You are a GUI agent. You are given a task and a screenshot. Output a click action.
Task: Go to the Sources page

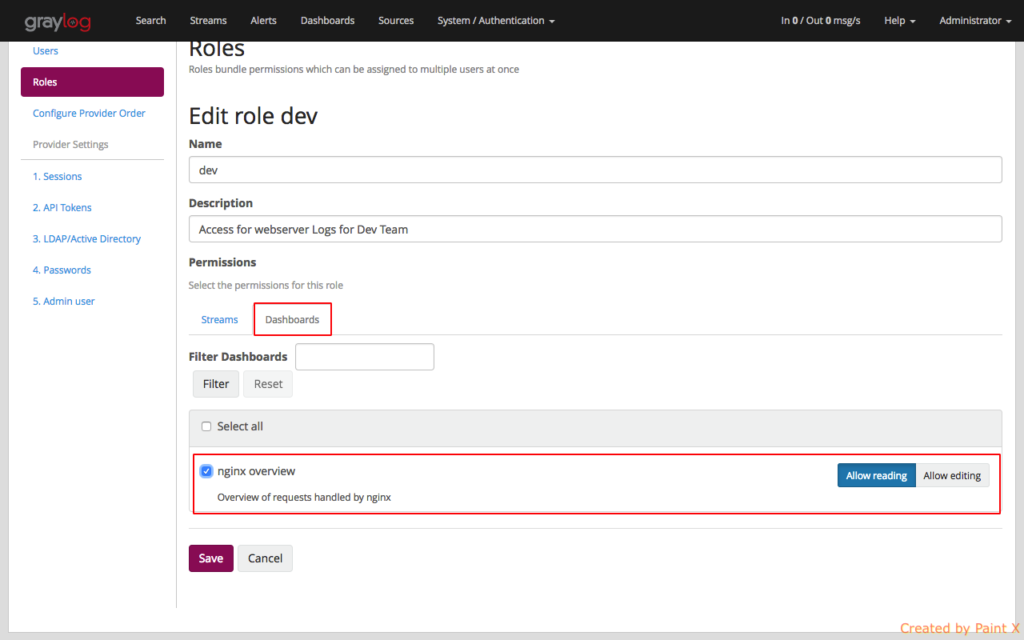point(395,20)
